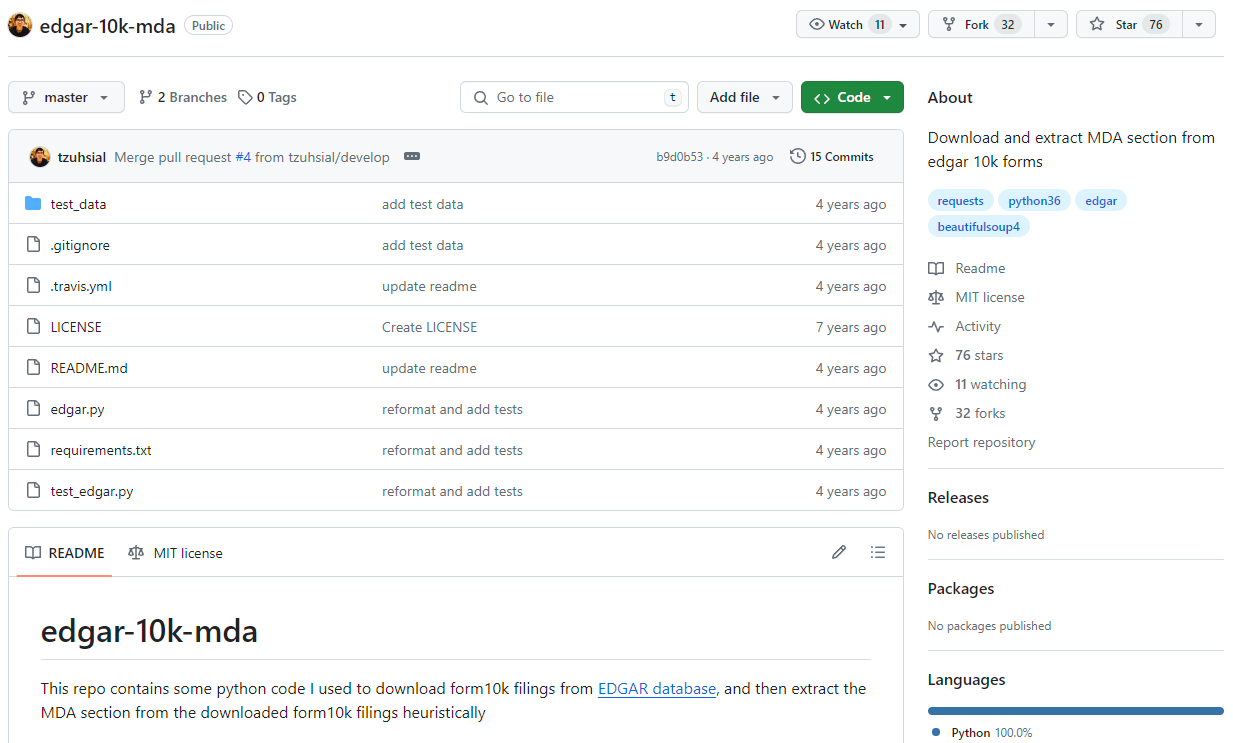Open pull request #4 link
Image resolution: width=1233 pixels, height=743 pixels.
[243, 157]
